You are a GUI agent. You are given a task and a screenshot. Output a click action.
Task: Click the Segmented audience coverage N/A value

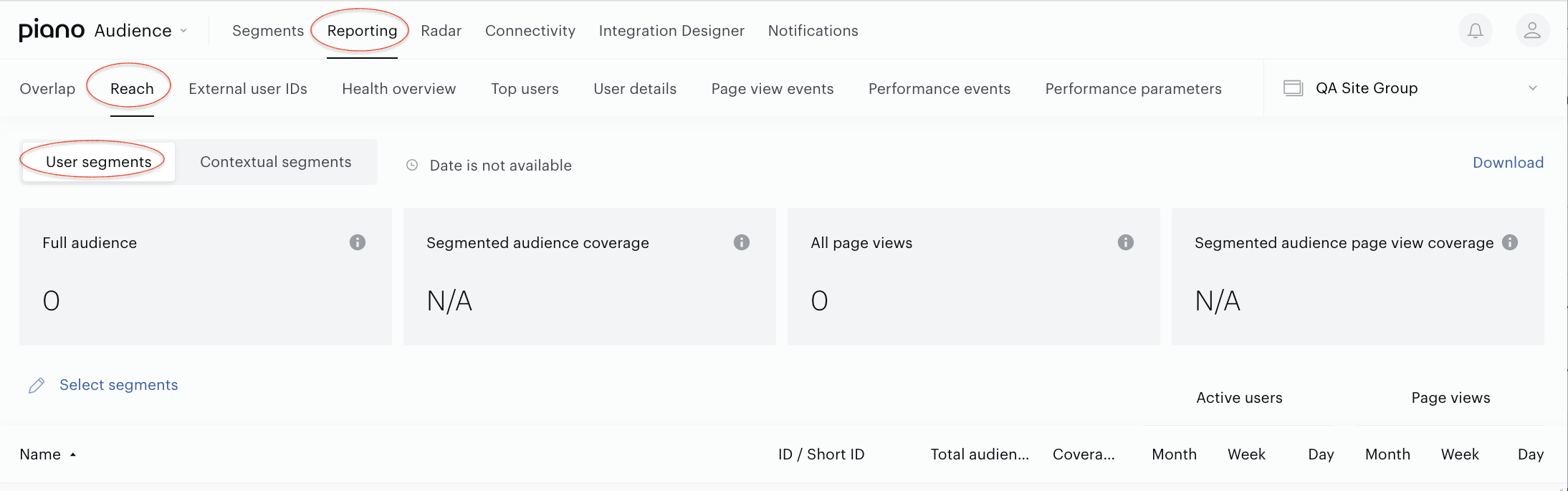tap(449, 301)
